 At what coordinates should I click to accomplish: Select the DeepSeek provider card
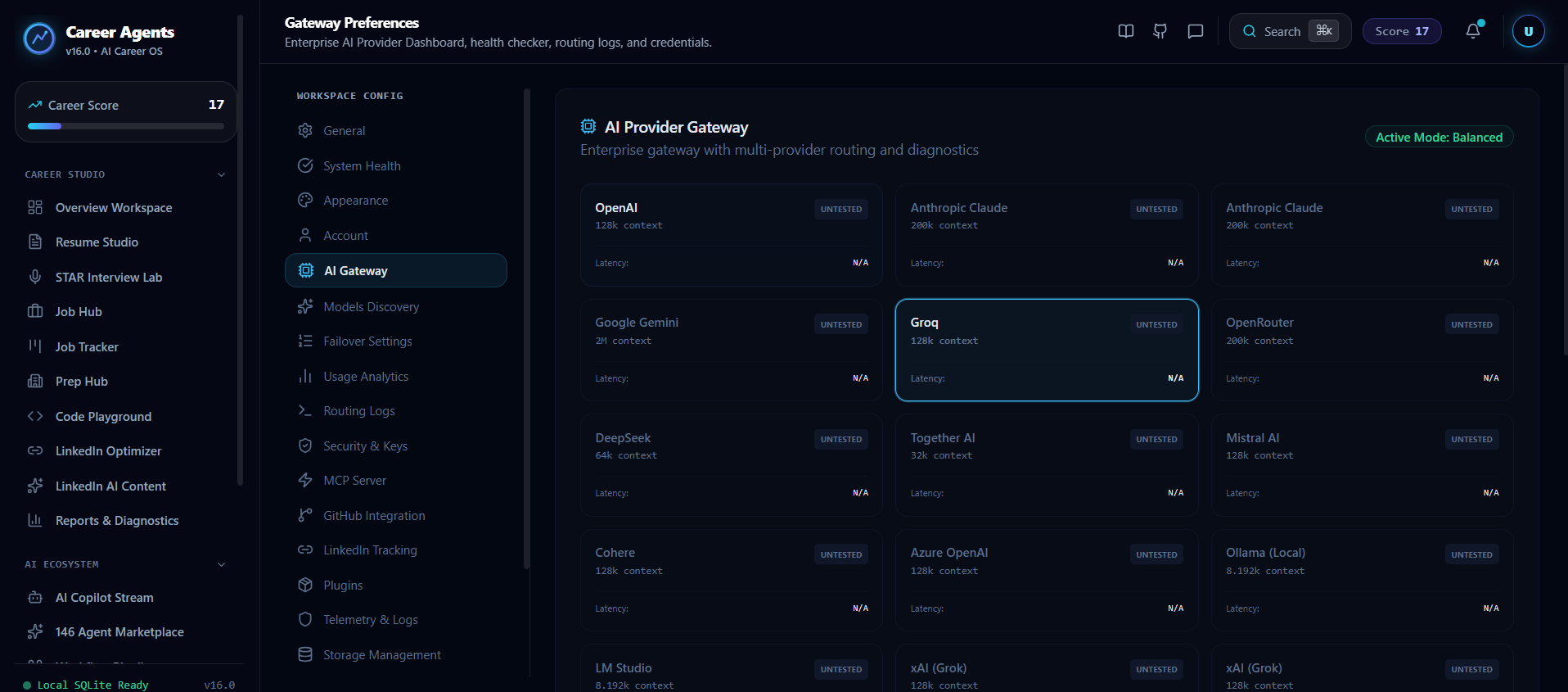coord(731,465)
